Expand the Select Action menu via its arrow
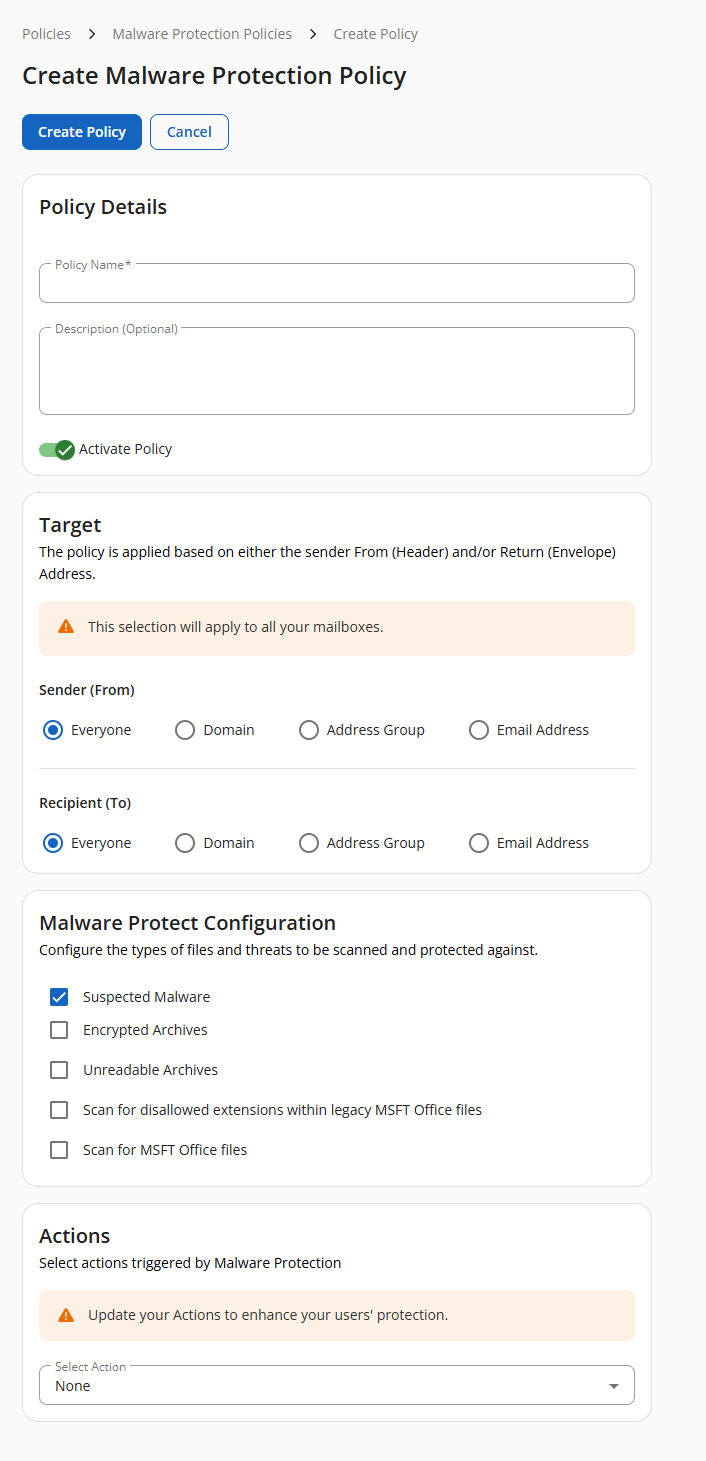The image size is (706, 1461). point(613,1385)
